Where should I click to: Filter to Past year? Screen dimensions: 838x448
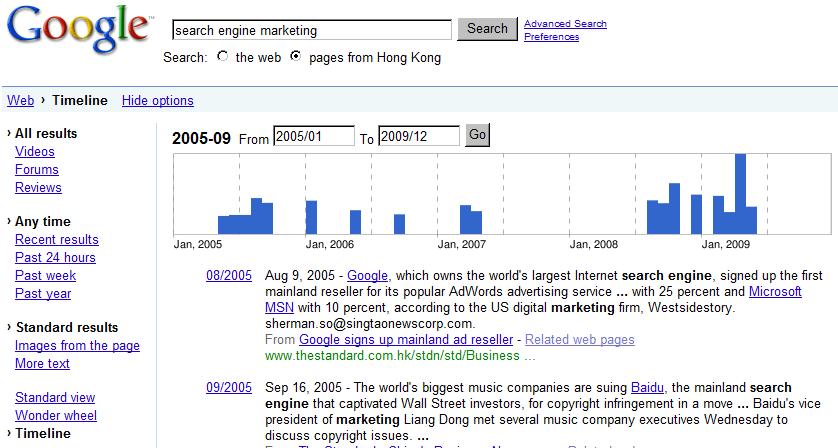tap(43, 293)
